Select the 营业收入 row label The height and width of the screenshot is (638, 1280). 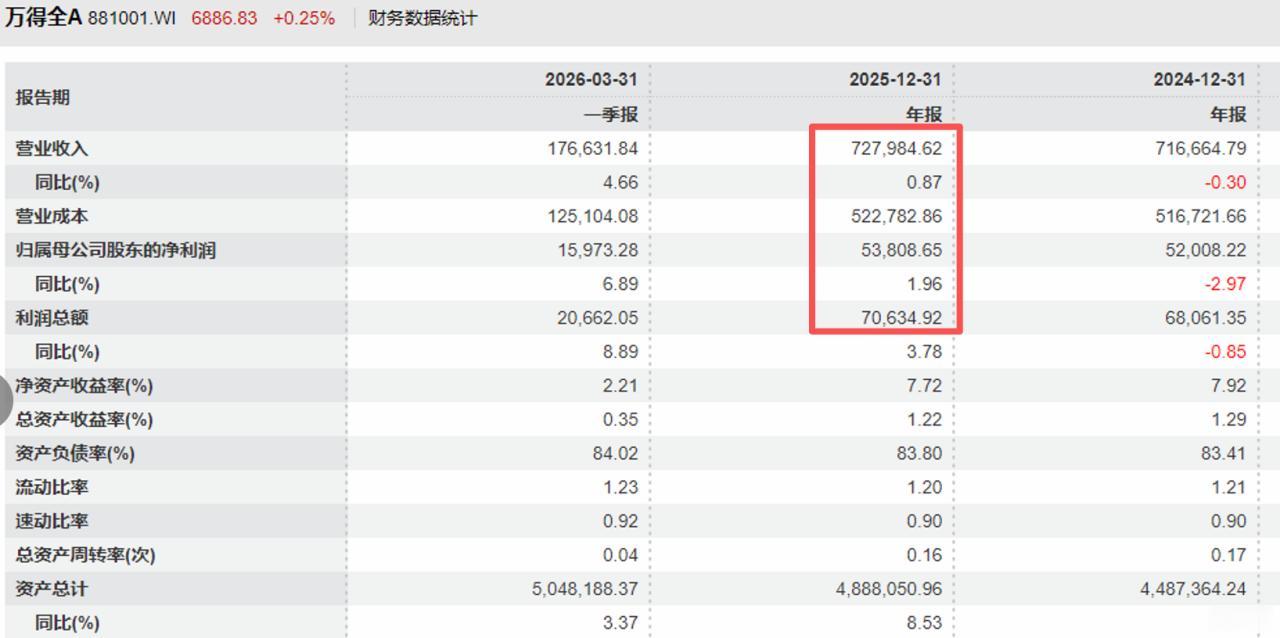coord(52,148)
